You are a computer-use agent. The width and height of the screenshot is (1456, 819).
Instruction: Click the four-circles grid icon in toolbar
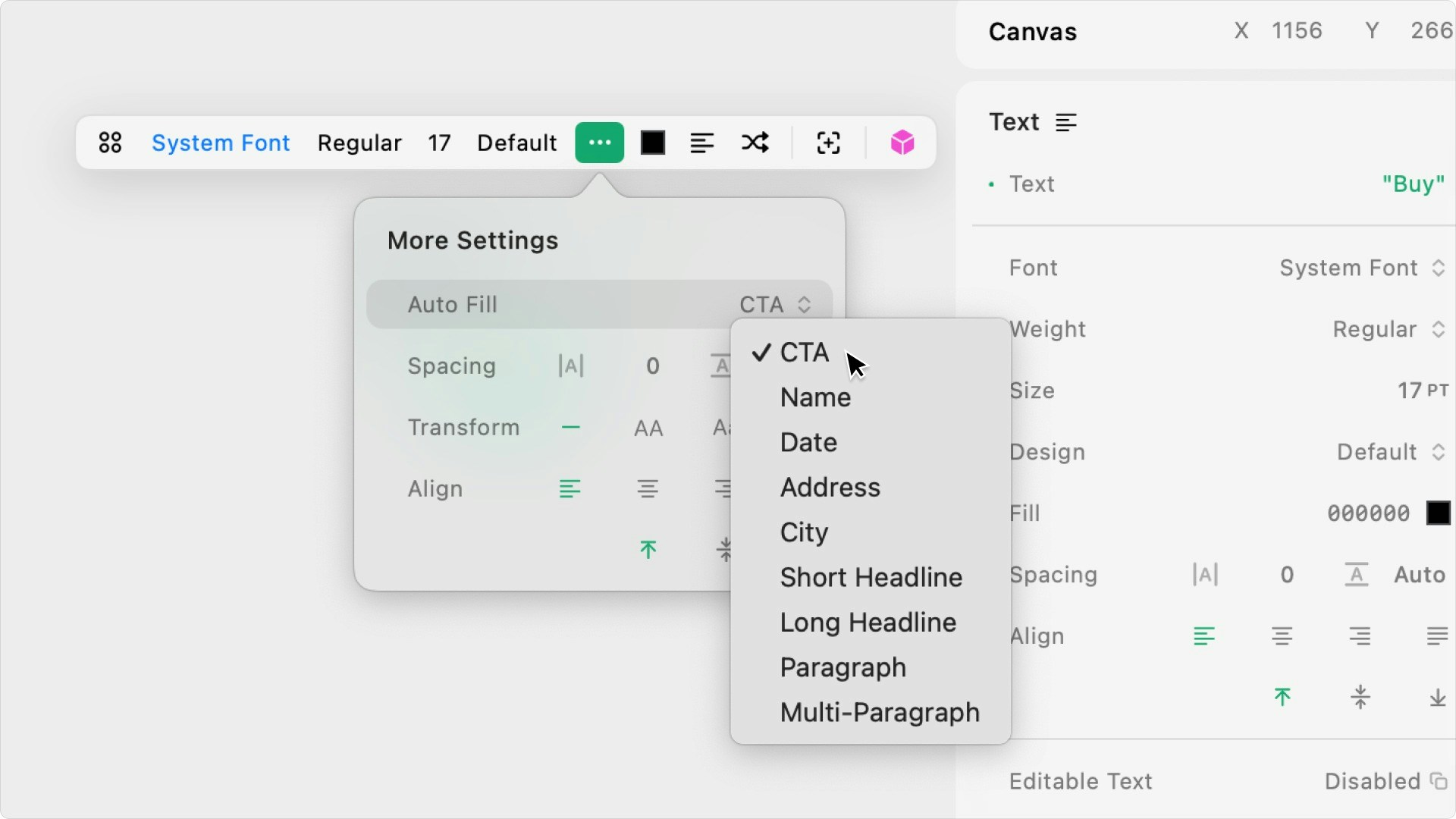[110, 143]
